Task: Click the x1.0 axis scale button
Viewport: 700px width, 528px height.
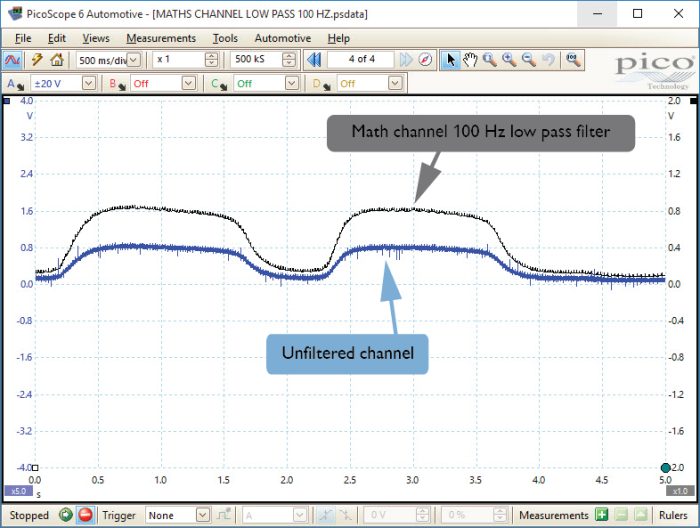Action: [680, 491]
